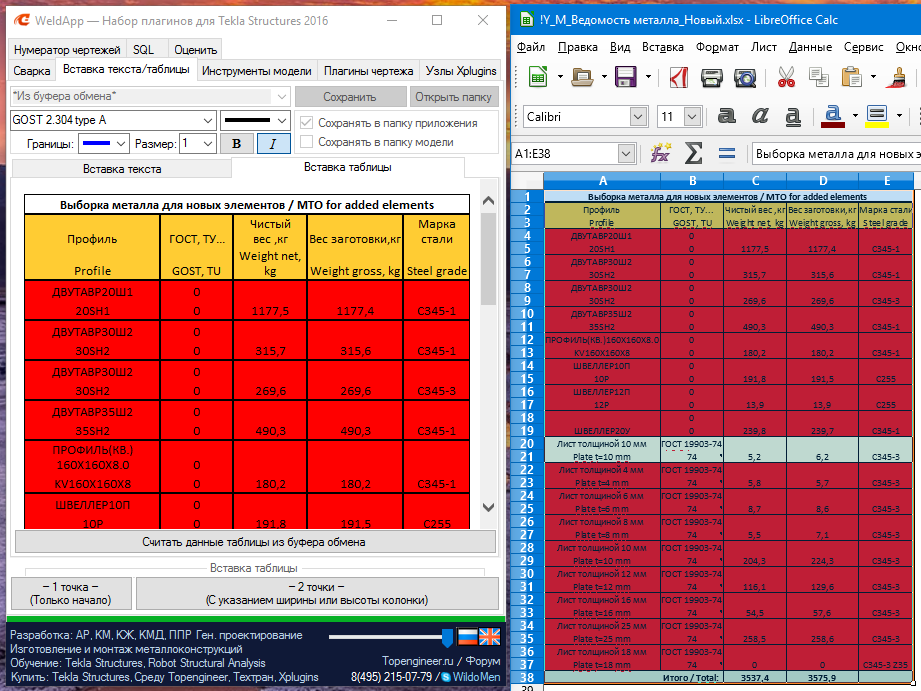The image size is (921, 691).
Task: Expand the Calibri font name dropdown
Action: tap(638, 117)
